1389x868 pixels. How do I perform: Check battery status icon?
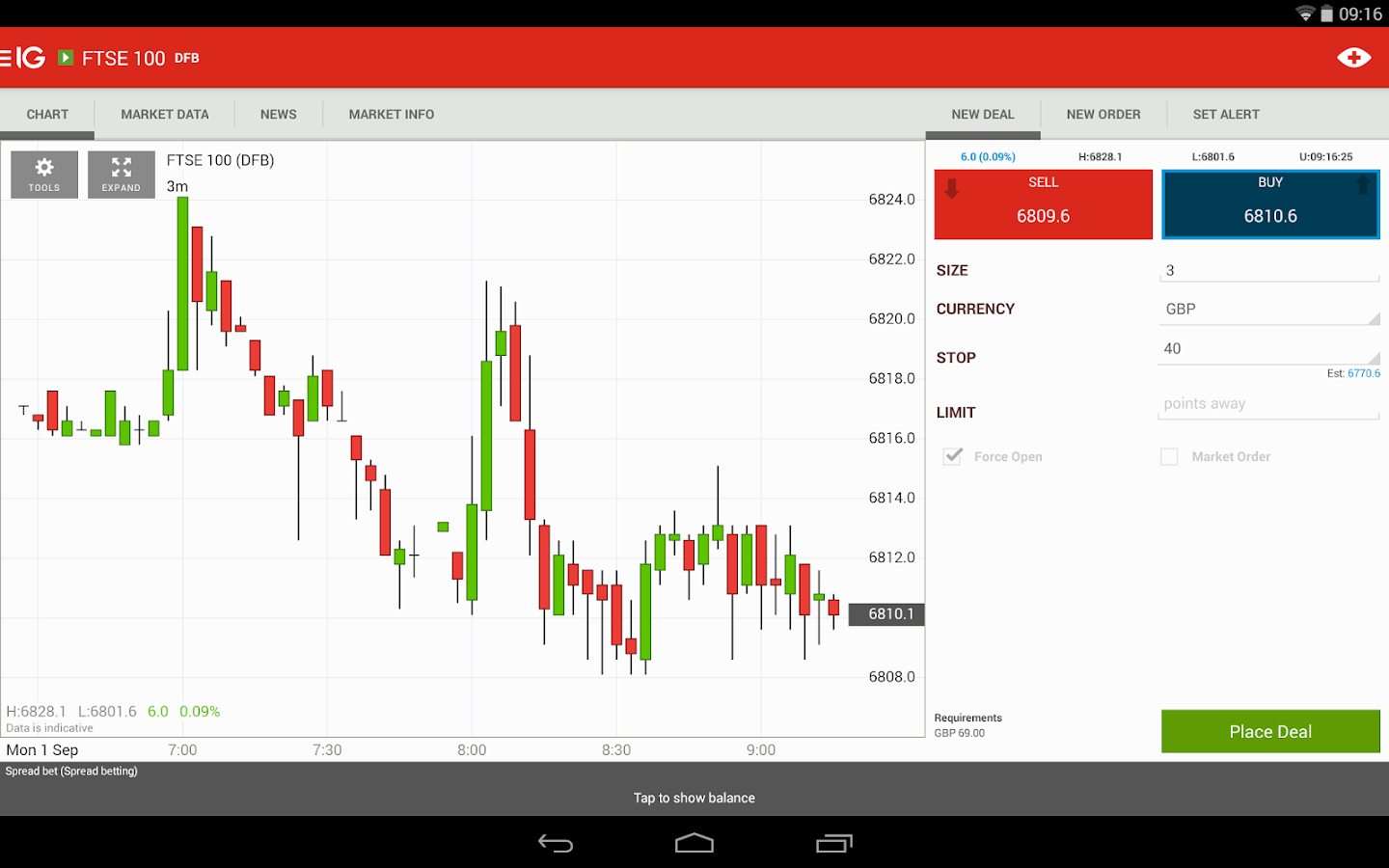click(x=1326, y=14)
